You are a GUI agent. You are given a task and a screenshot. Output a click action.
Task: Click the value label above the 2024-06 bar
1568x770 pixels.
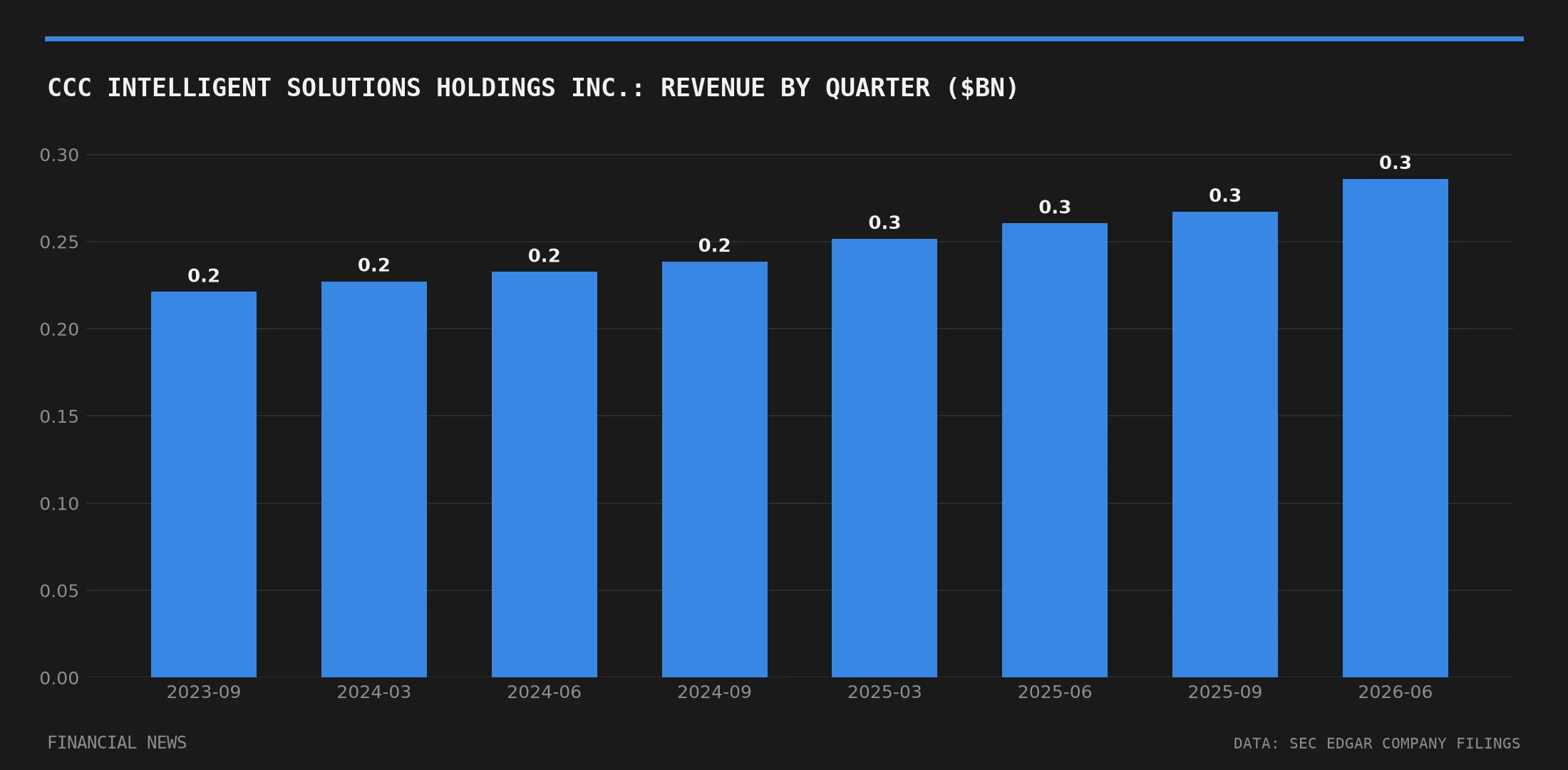point(545,256)
